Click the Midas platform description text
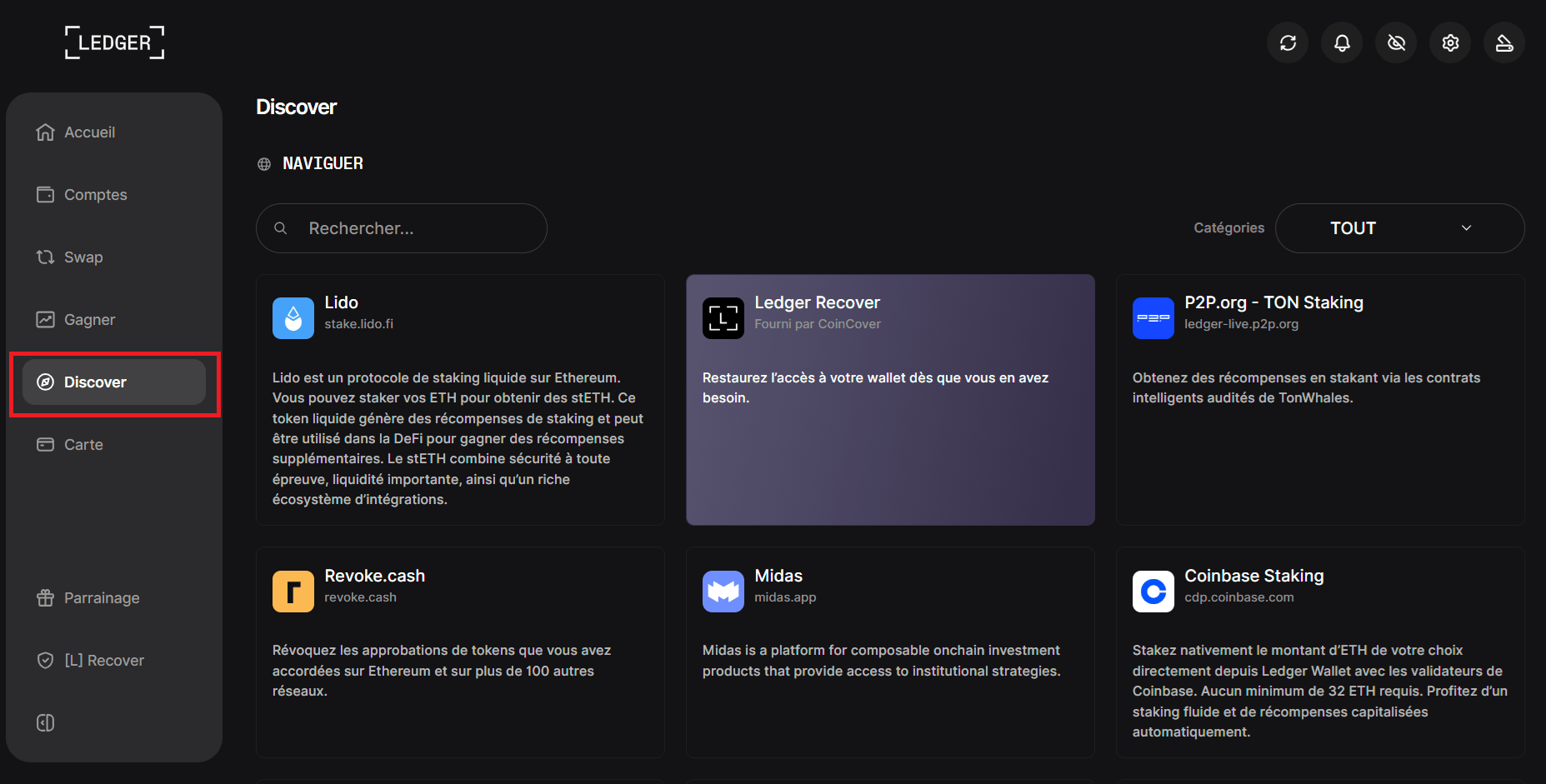Screen dimensions: 1546x784 click(882, 661)
